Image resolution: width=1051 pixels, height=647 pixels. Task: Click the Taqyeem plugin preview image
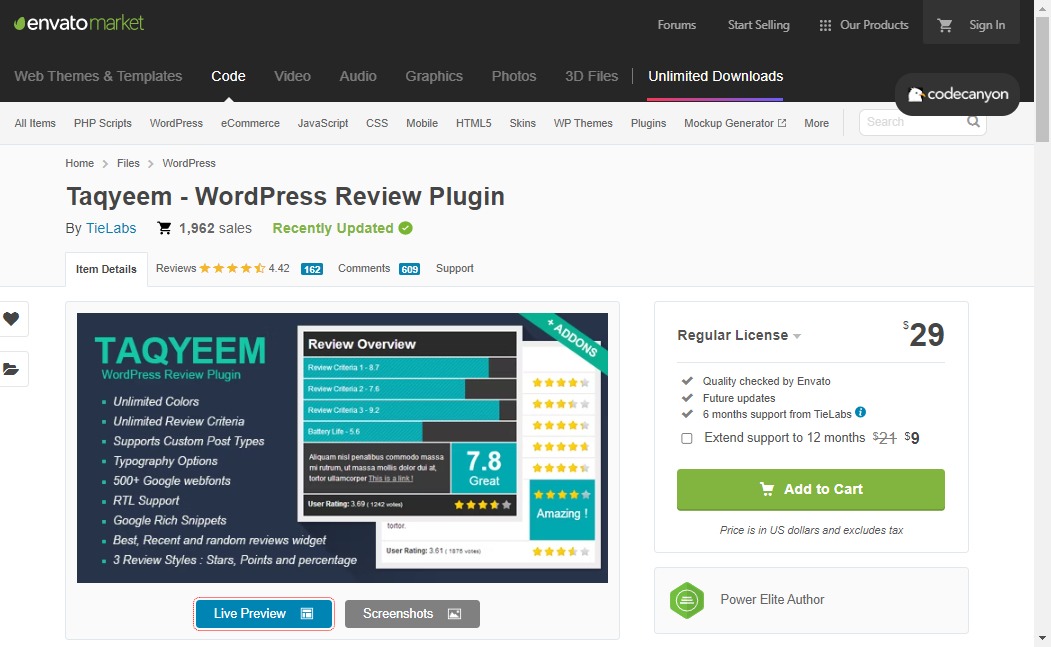[x=343, y=448]
